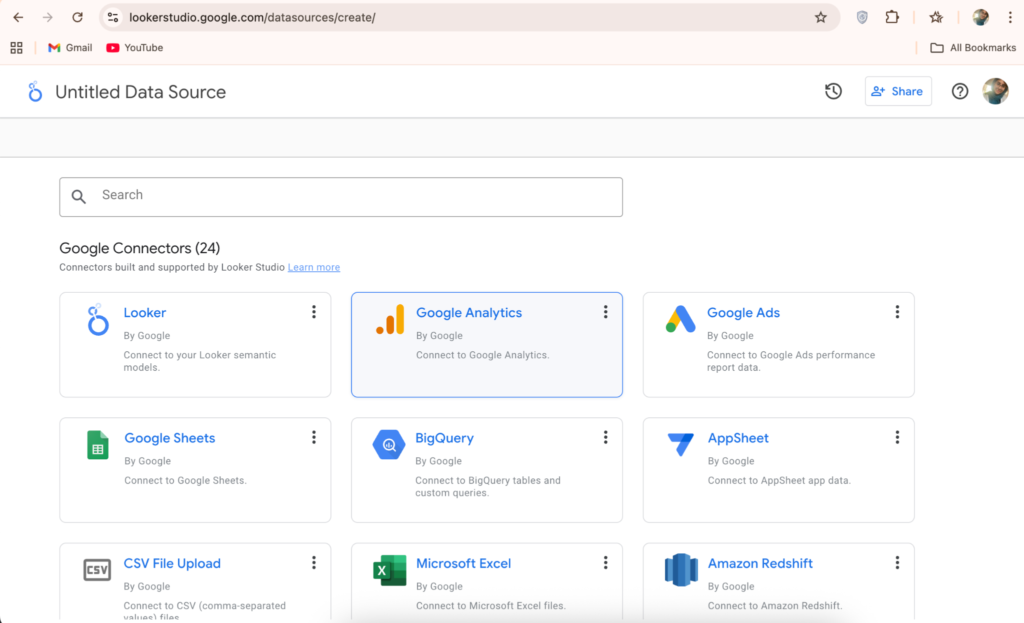Open the CSV File Upload three-dot menu
This screenshot has height=623, width=1024.
coord(314,563)
